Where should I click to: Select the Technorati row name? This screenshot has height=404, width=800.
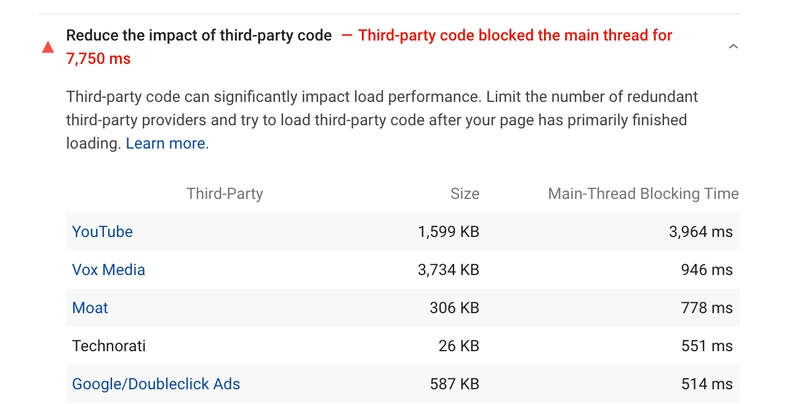click(109, 346)
